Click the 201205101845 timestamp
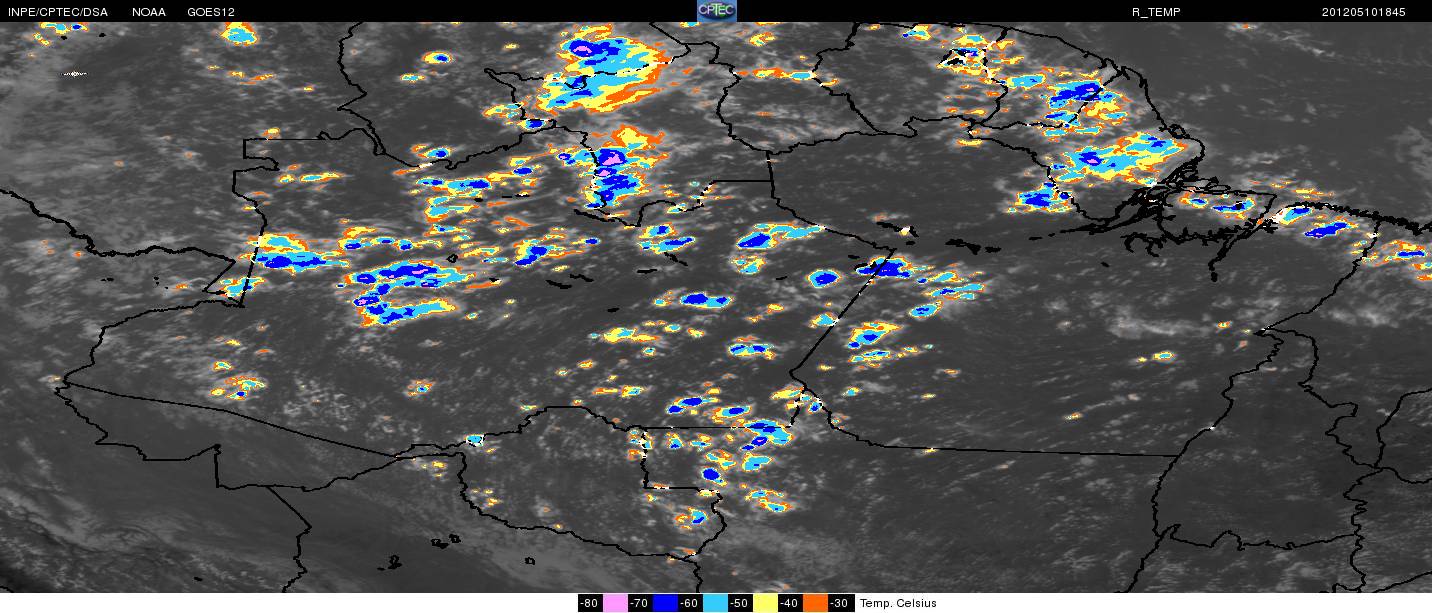Image resolution: width=1432 pixels, height=613 pixels. (1364, 12)
